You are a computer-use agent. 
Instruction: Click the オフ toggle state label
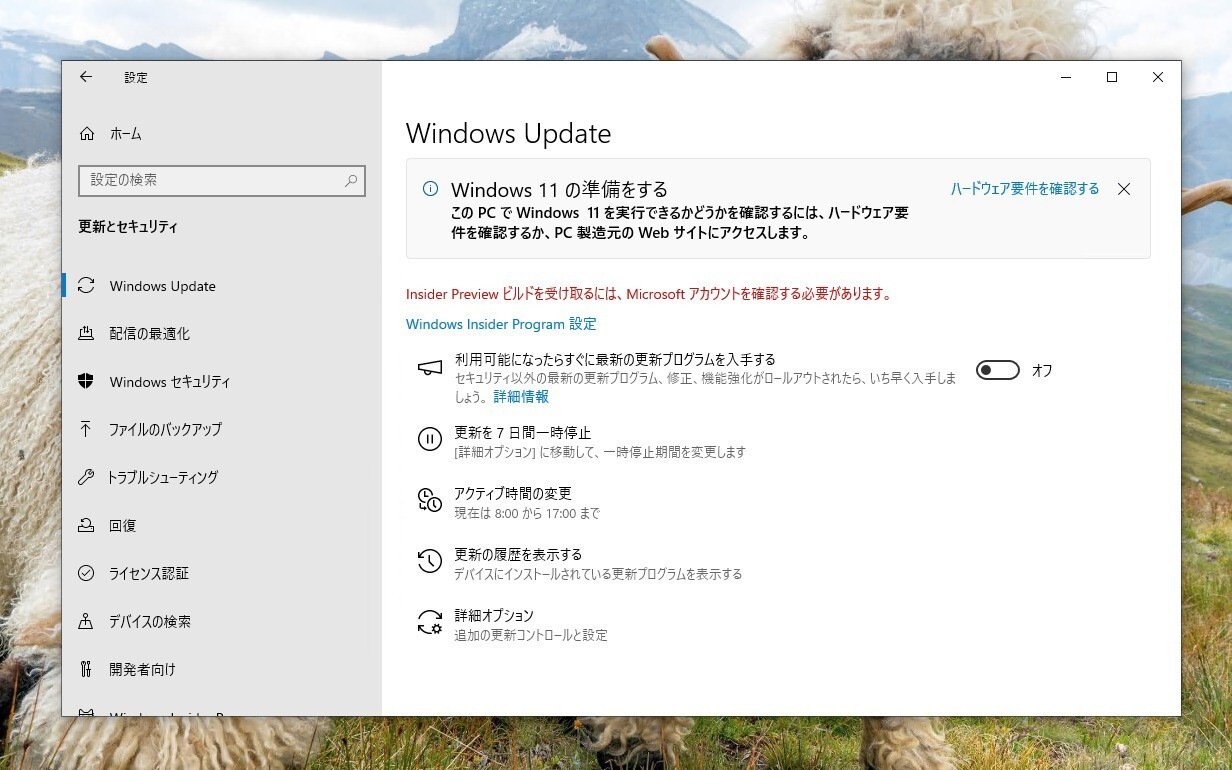click(1042, 371)
